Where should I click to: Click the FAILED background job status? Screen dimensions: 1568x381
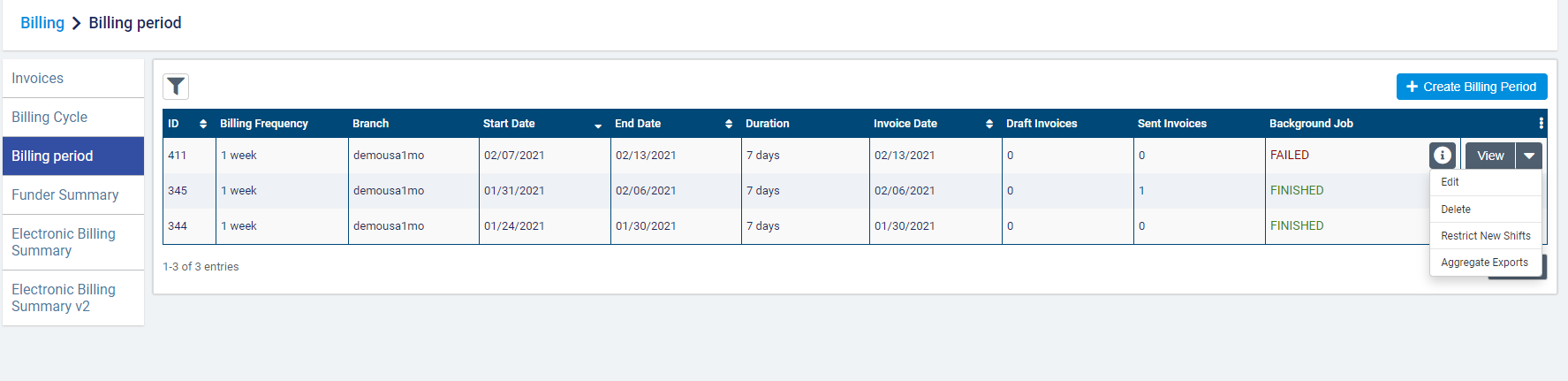tap(1290, 156)
